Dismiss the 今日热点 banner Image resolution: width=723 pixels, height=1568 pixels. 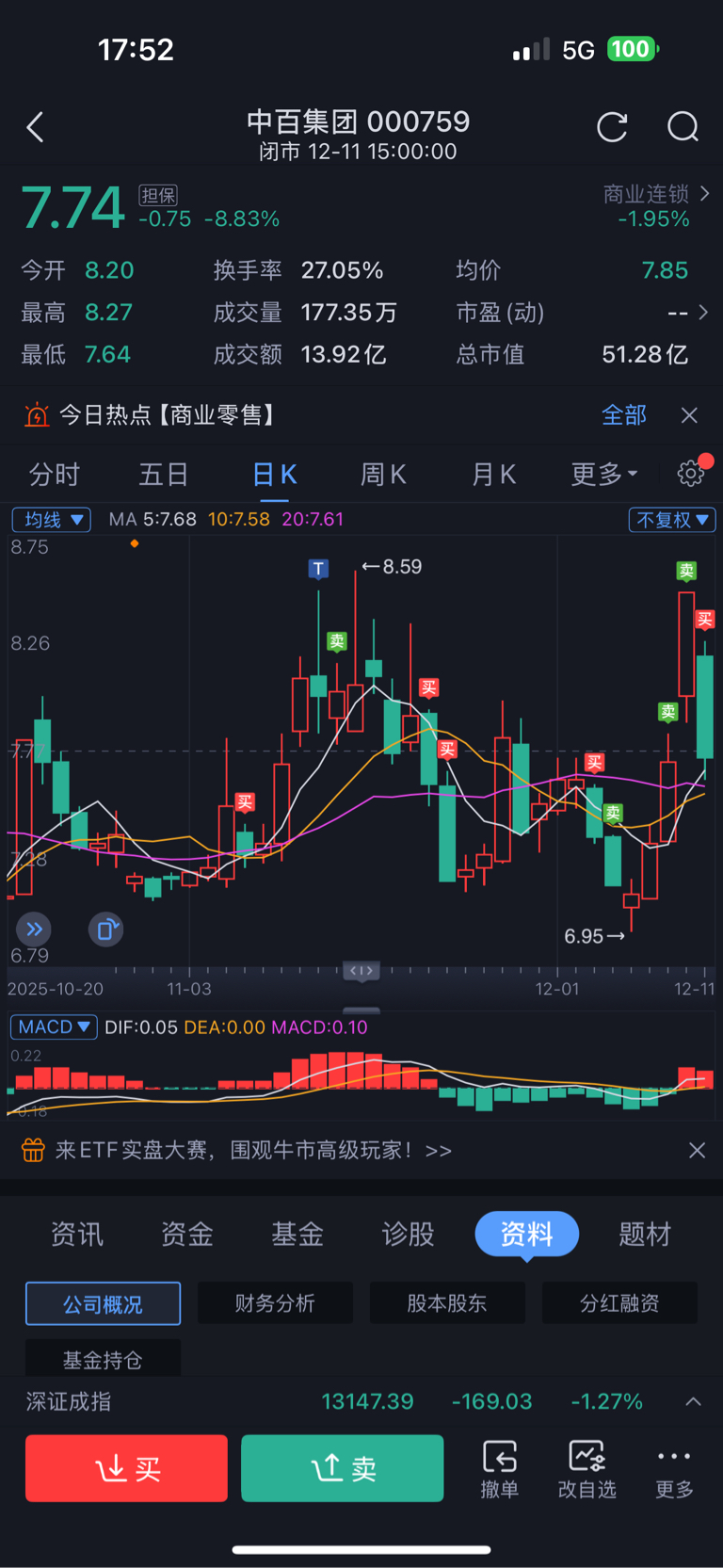pyautogui.click(x=689, y=415)
